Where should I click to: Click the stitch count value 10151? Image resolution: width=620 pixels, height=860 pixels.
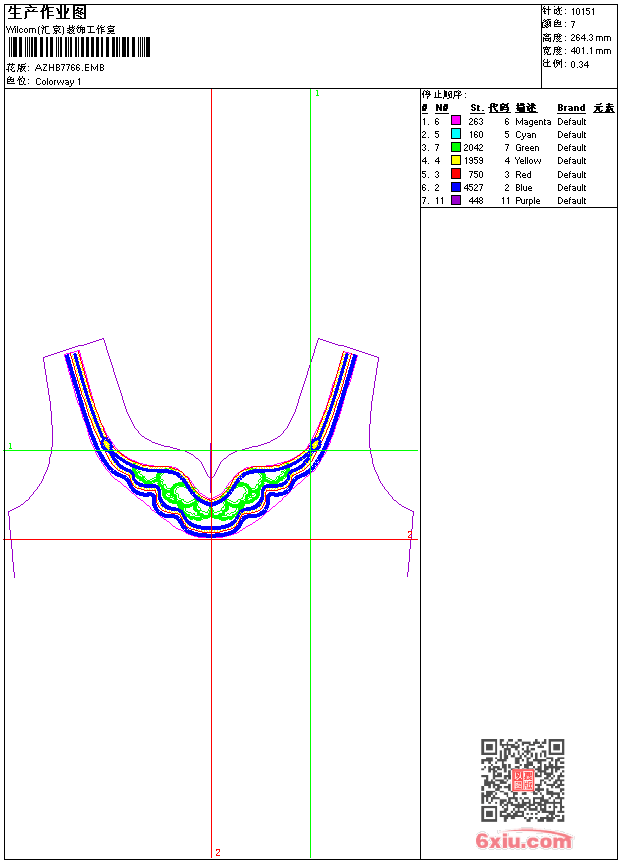[x=583, y=11]
